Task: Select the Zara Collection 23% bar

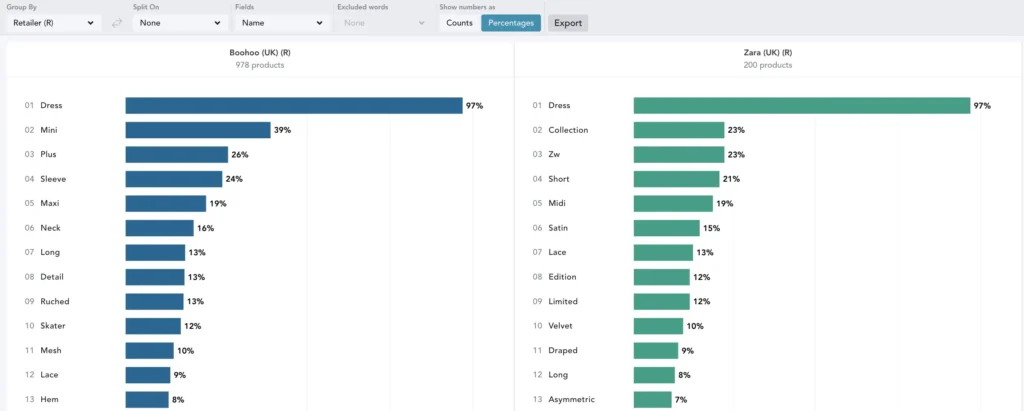Action: pos(678,130)
